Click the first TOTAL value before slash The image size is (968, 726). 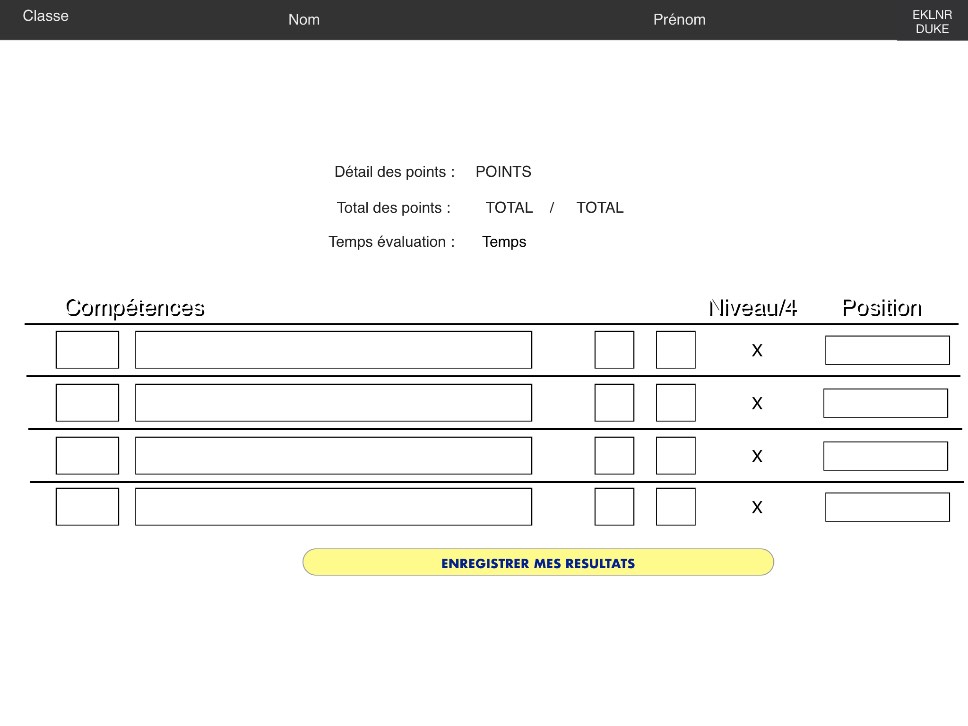pyautogui.click(x=509, y=207)
